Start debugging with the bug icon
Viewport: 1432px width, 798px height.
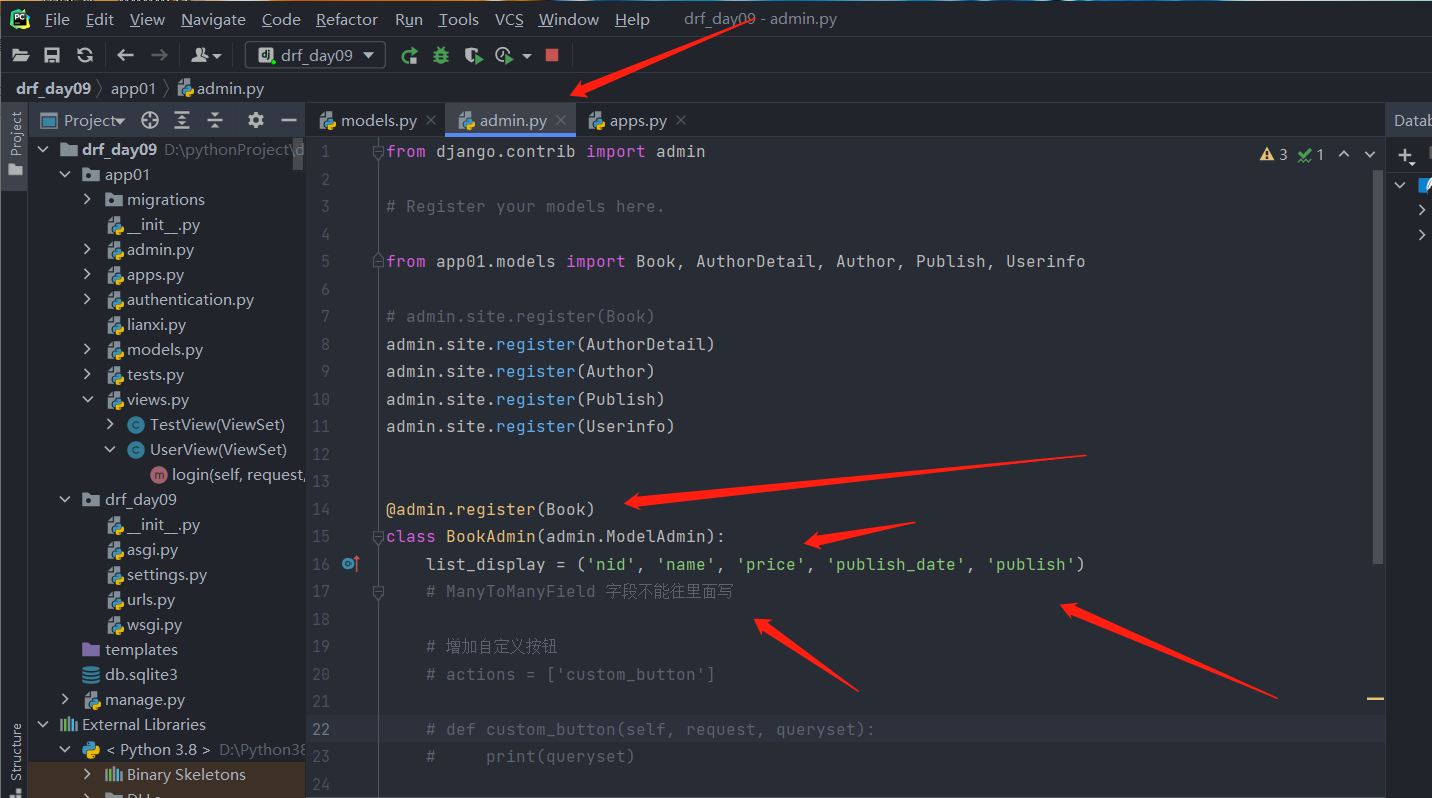[441, 56]
